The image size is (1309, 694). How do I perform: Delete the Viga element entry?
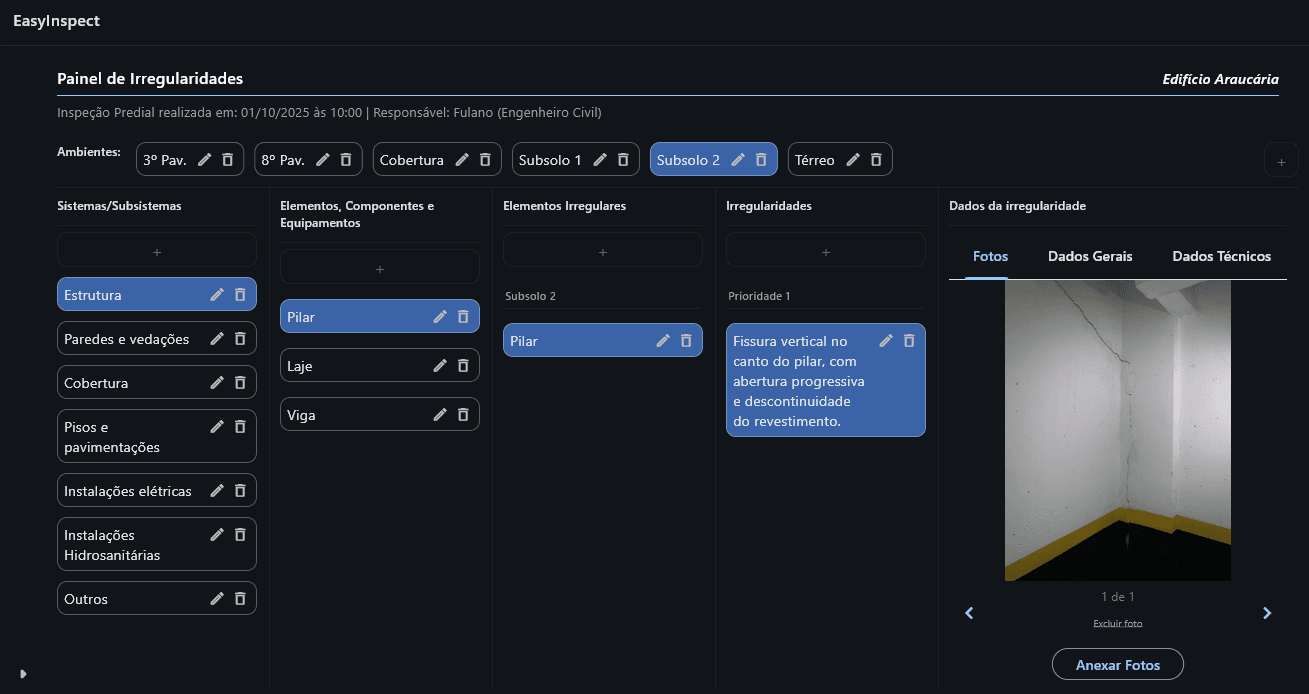tap(463, 415)
